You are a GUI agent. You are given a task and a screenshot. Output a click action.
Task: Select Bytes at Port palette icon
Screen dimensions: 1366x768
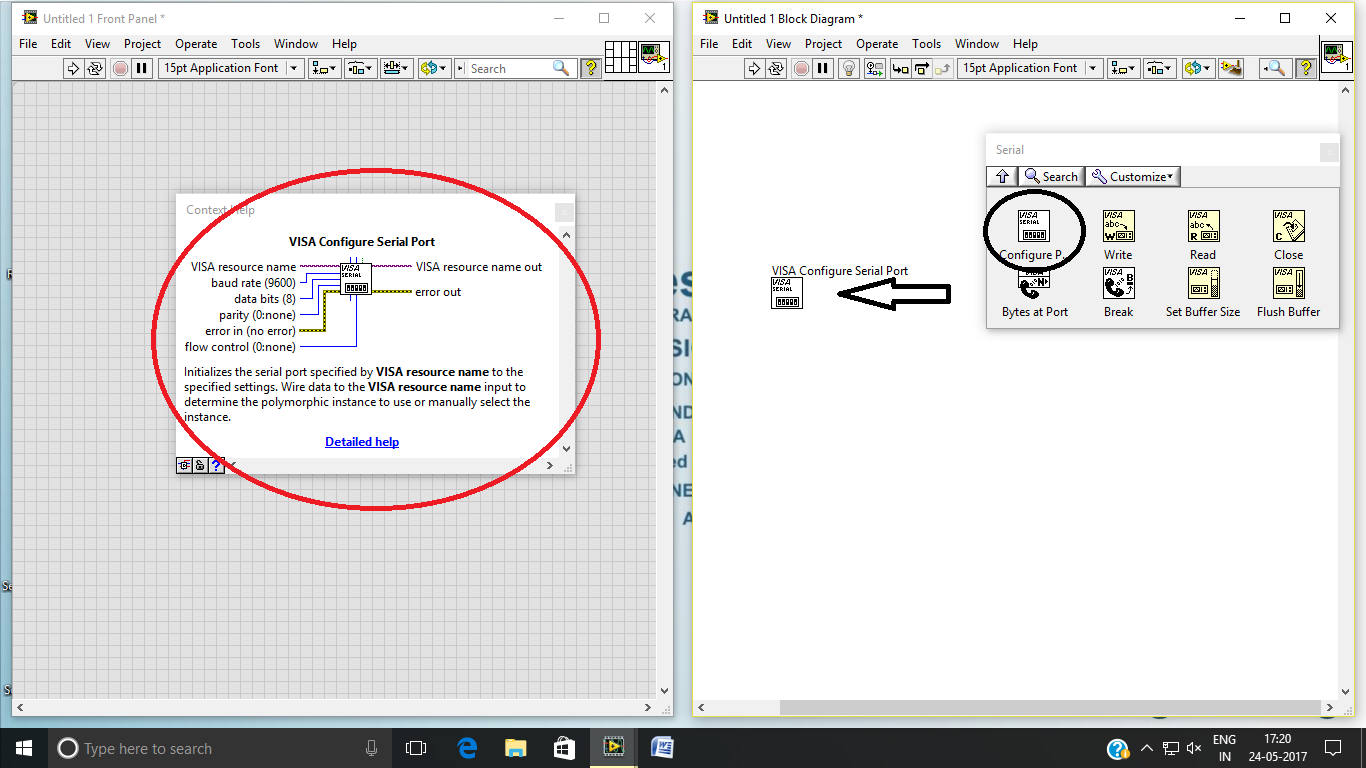pos(1034,284)
